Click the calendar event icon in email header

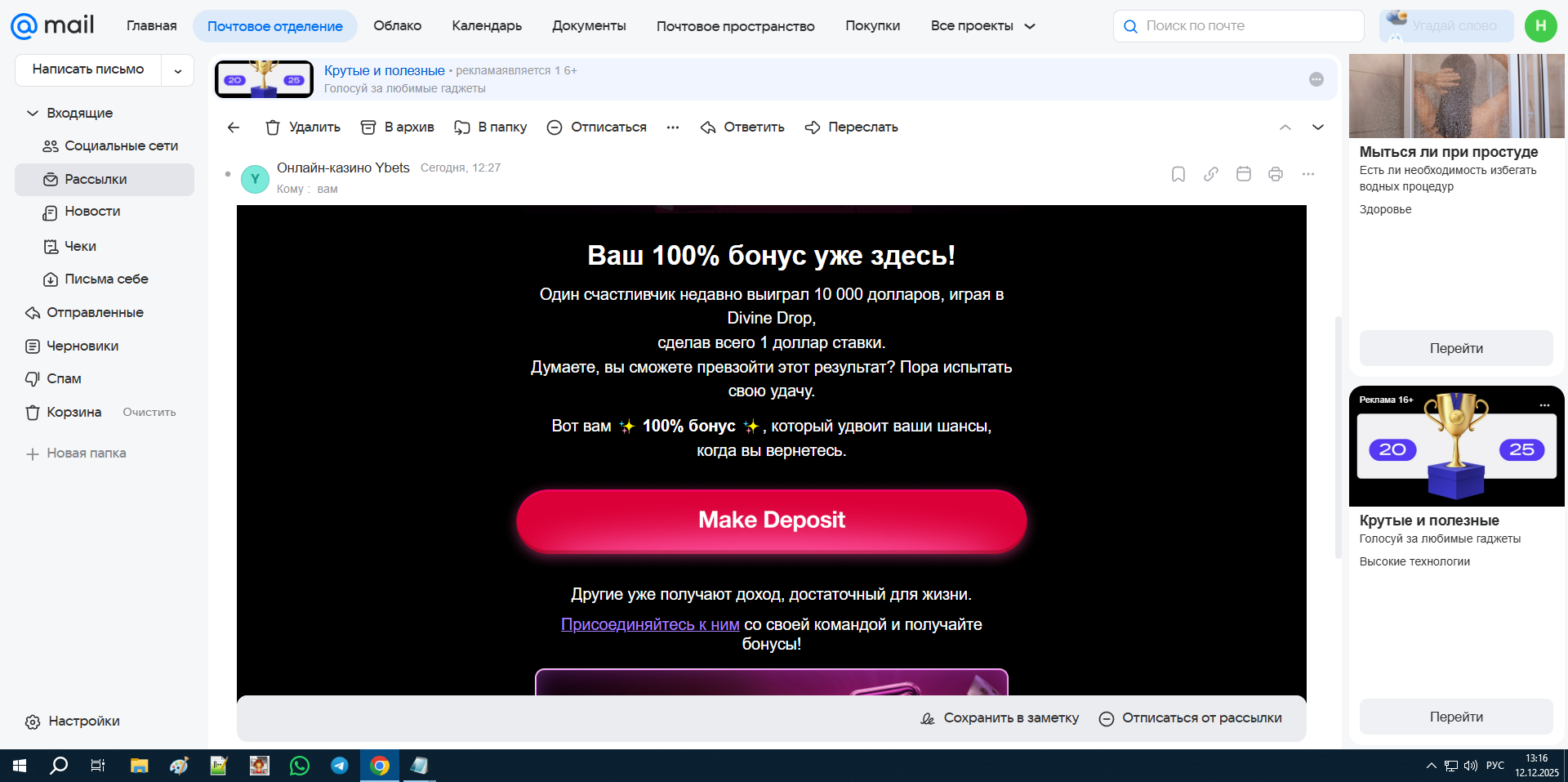tap(1243, 174)
